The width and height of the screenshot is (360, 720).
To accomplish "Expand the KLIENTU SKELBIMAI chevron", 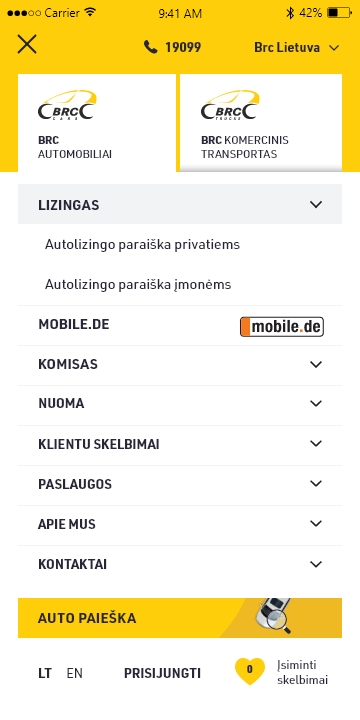I will 316,444.
